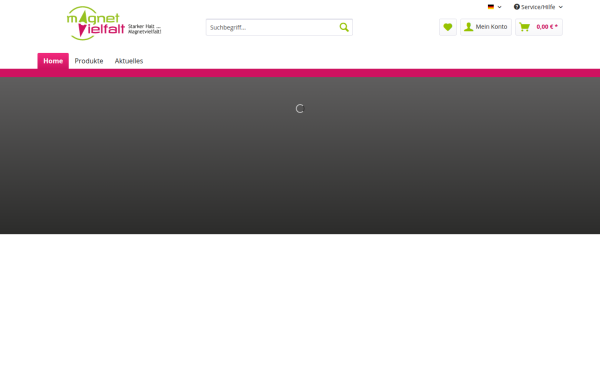600x375 pixels.
Task: Open the wishlist heart icon
Action: point(448,27)
